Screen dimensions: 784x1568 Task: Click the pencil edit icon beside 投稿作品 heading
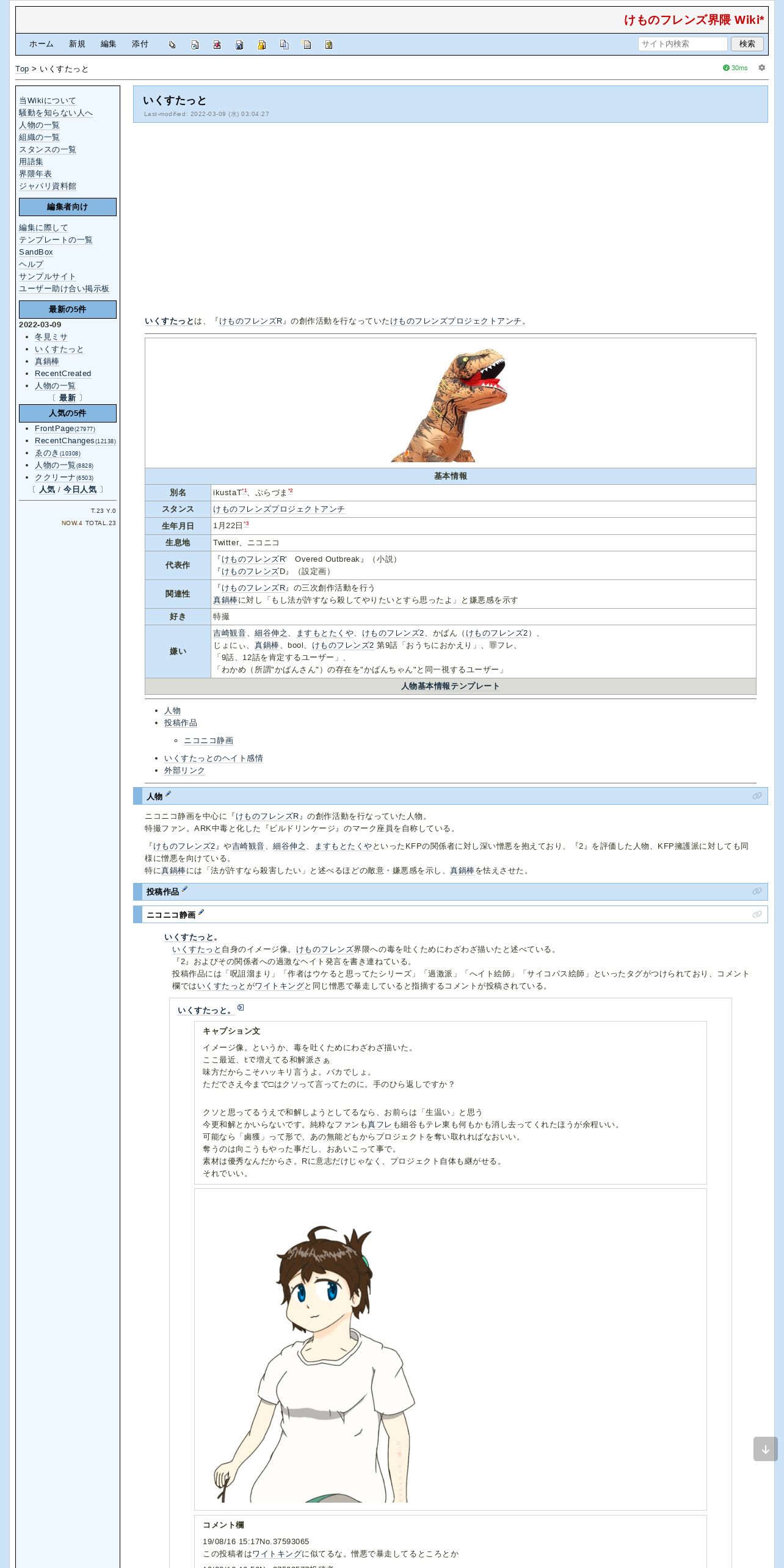(184, 890)
